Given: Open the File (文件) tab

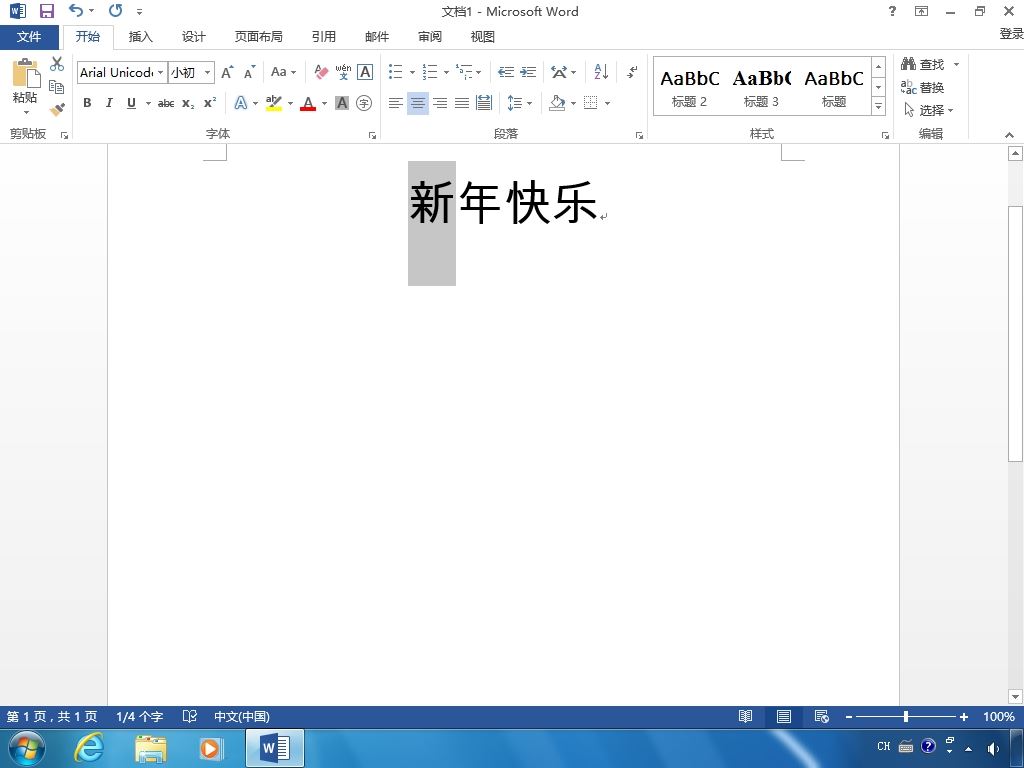Looking at the screenshot, I should click(29, 37).
